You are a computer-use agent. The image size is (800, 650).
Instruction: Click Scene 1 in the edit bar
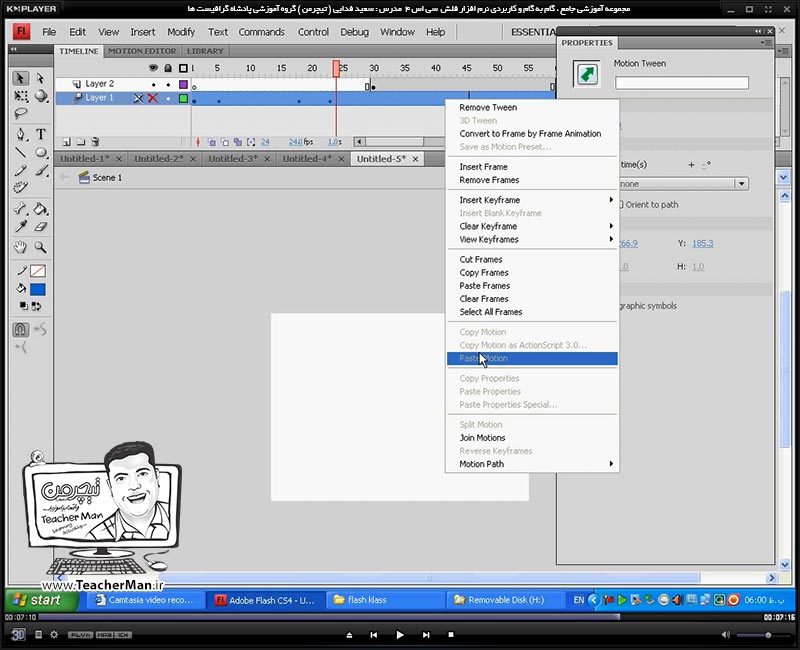point(100,178)
